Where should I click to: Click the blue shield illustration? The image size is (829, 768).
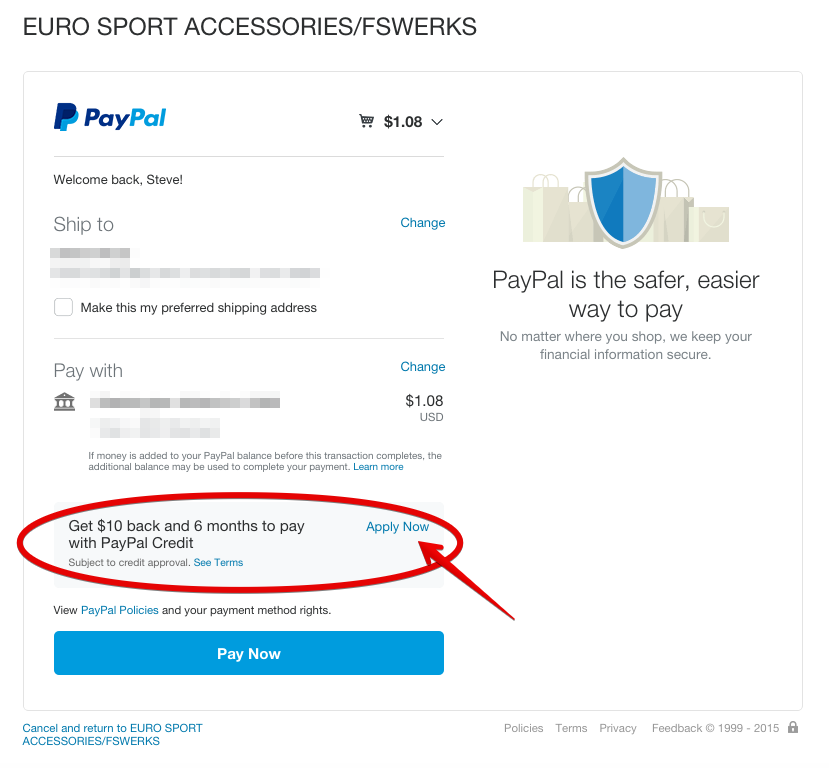point(624,201)
